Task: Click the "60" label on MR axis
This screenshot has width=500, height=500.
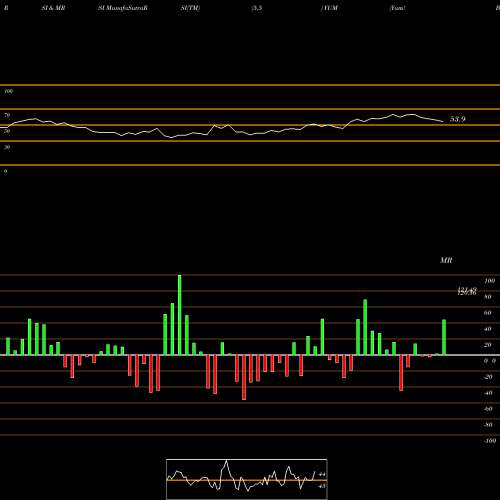Action: [x=487, y=313]
